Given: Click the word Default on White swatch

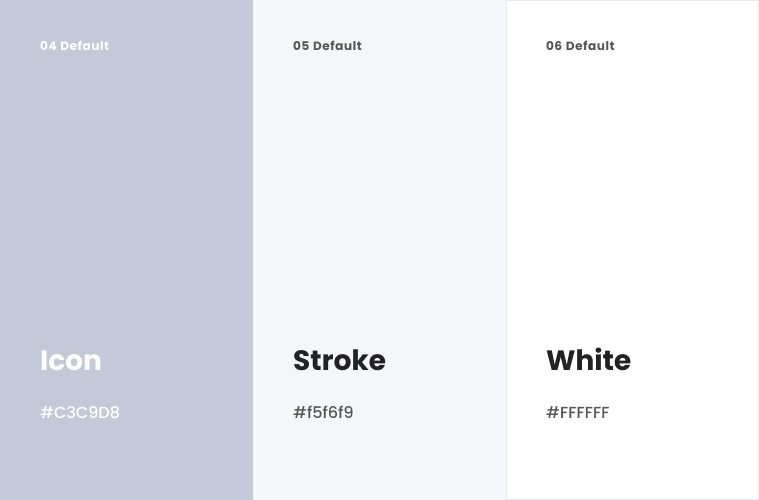Looking at the screenshot, I should pos(591,45).
